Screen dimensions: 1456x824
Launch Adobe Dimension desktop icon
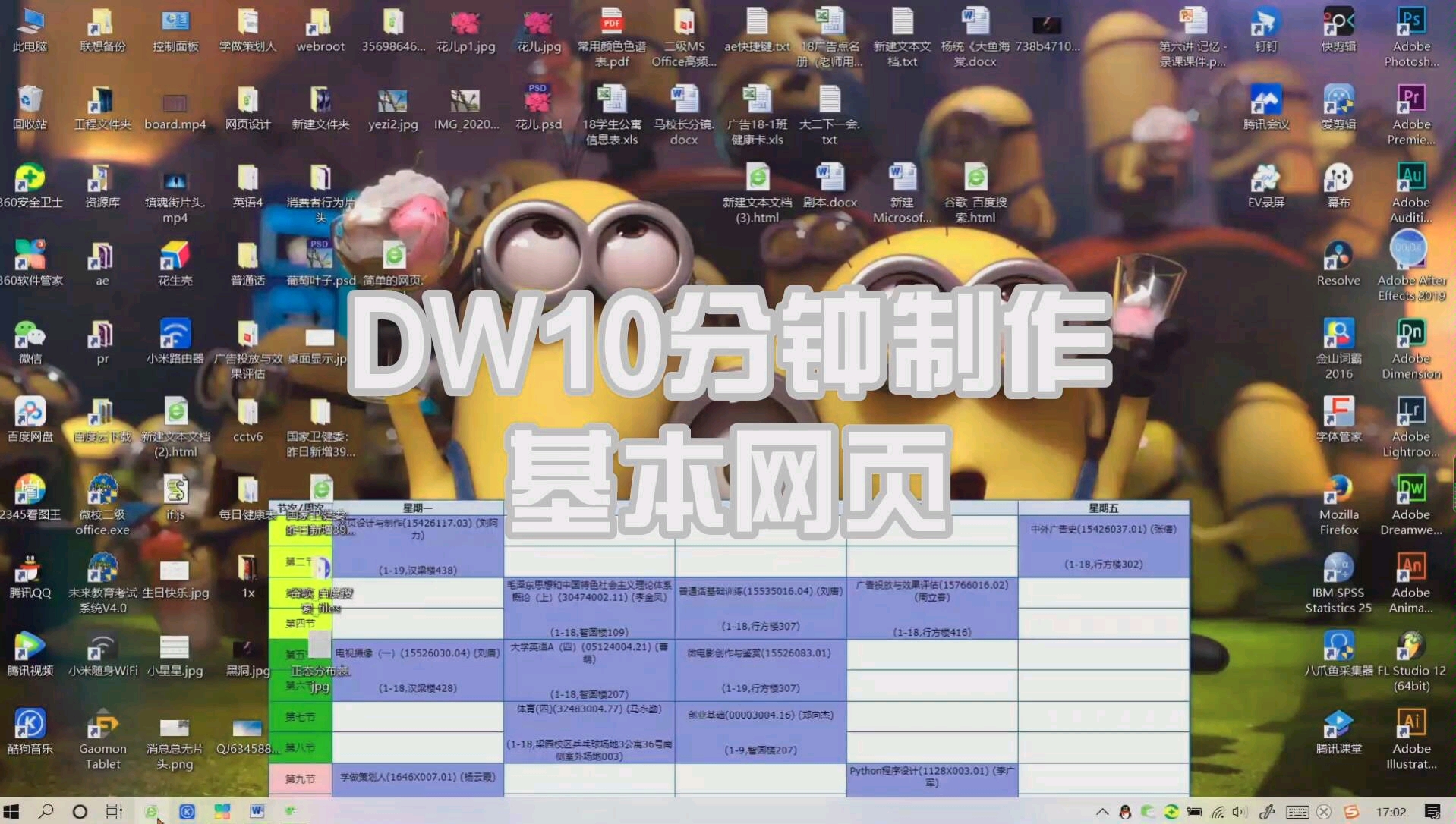[1411, 349]
